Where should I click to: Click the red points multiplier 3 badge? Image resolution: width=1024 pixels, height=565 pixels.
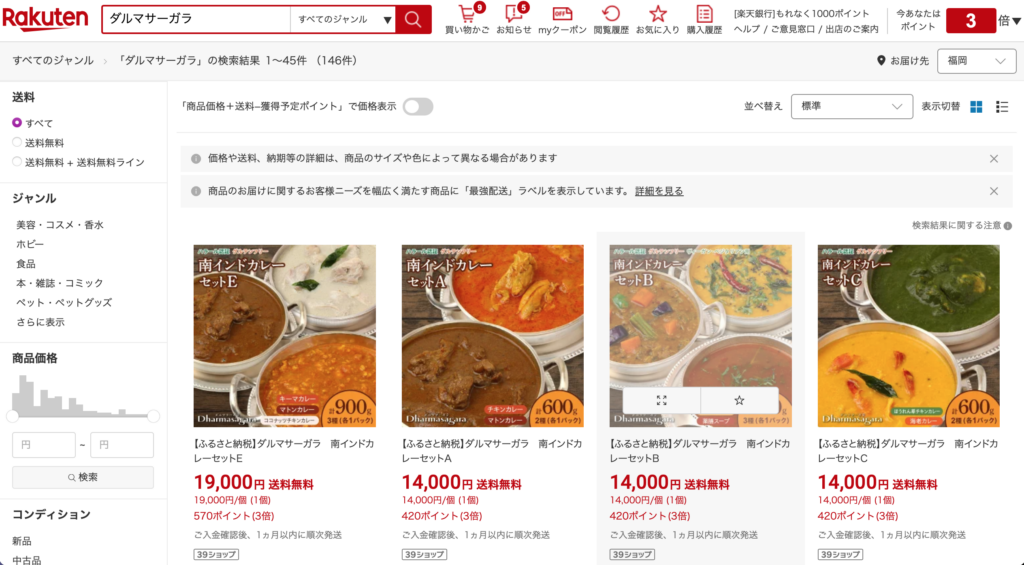[970, 21]
